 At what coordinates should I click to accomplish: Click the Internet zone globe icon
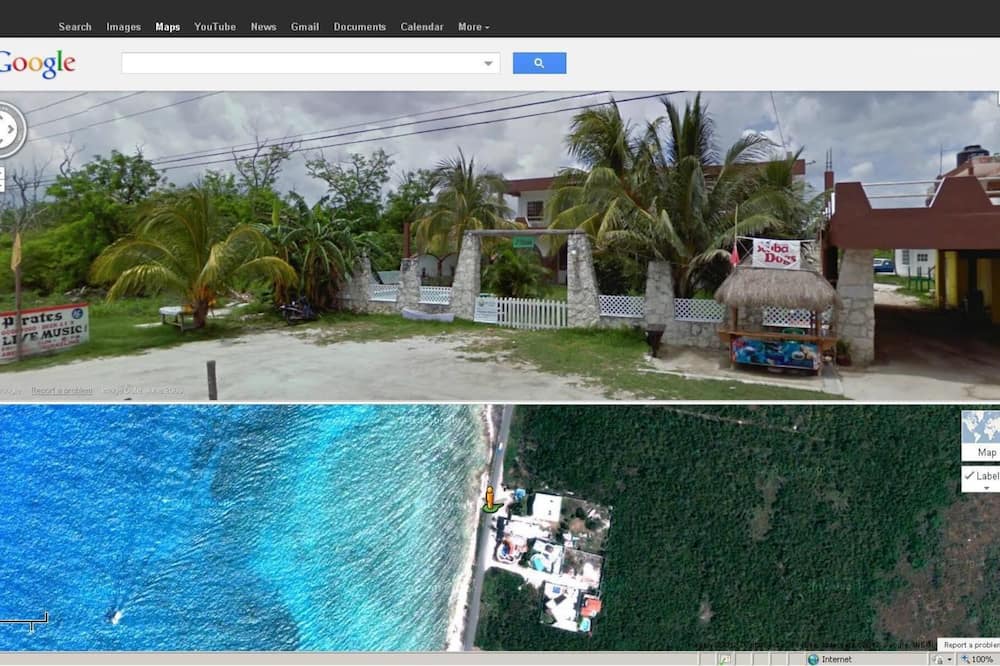813,659
